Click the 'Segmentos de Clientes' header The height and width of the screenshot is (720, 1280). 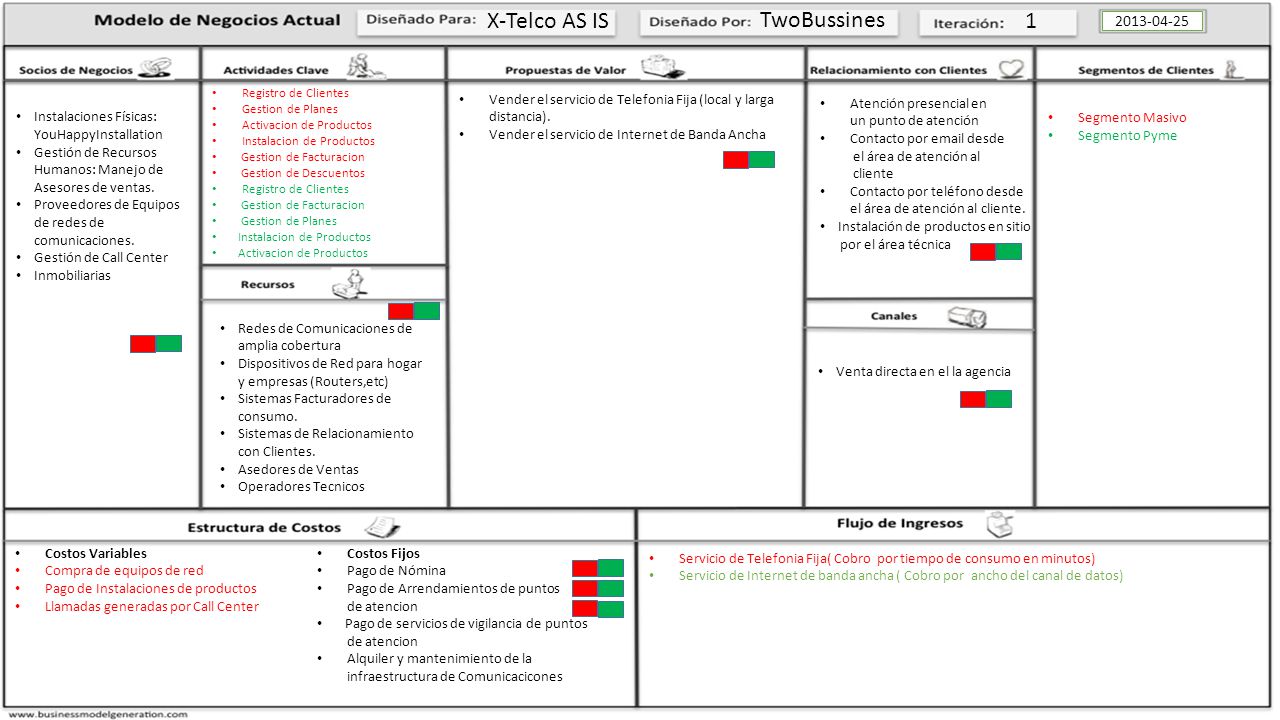1146,70
